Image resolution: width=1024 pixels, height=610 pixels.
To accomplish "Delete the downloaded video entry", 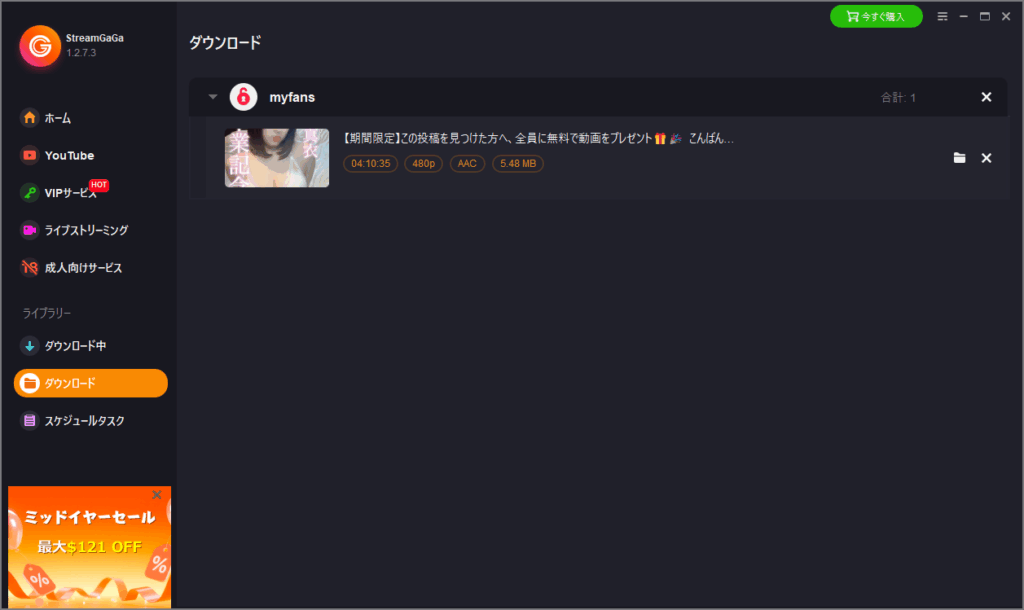I will click(986, 158).
